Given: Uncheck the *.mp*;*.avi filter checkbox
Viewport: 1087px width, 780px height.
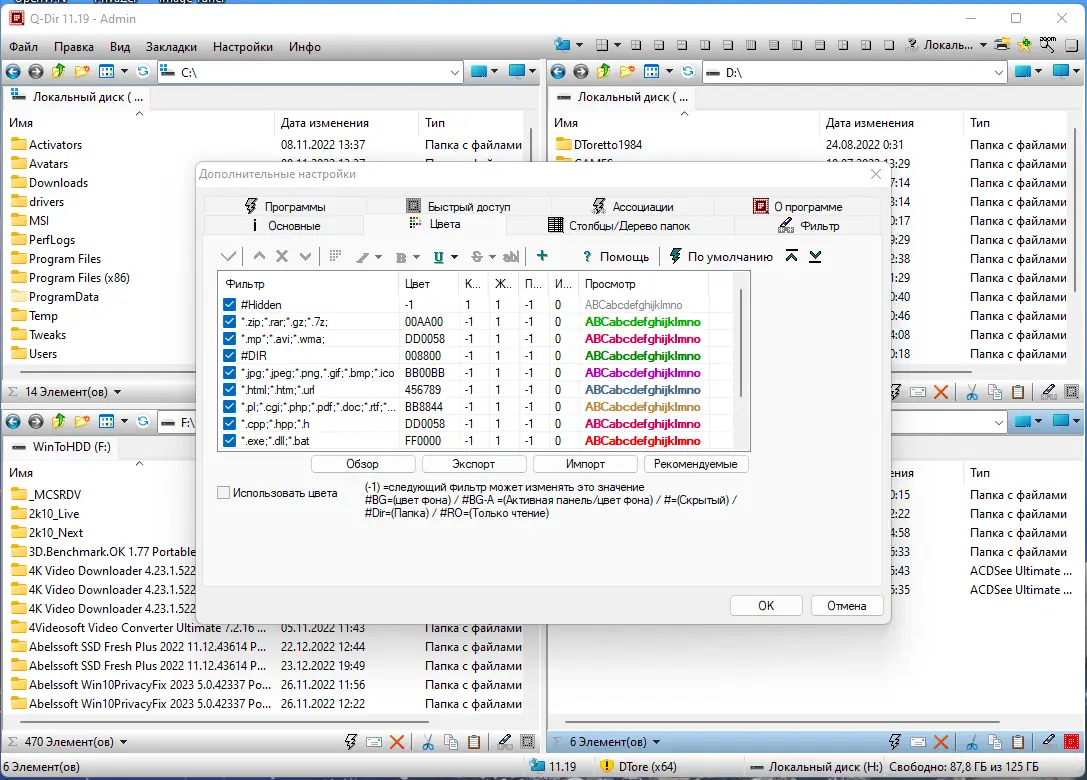Looking at the screenshot, I should pos(229,338).
